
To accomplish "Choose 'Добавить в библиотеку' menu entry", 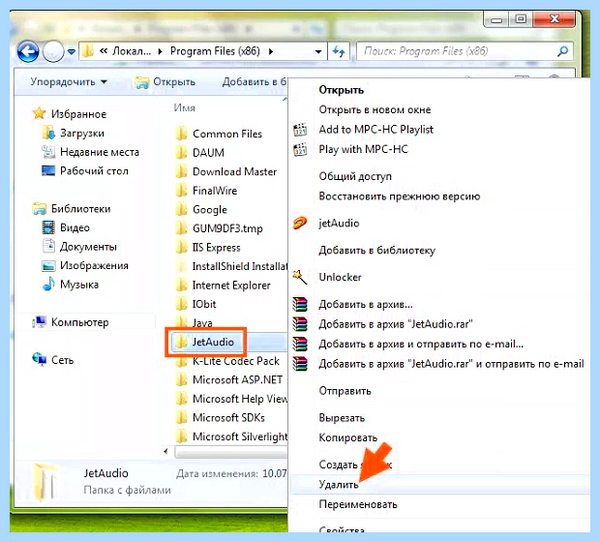I will click(377, 250).
